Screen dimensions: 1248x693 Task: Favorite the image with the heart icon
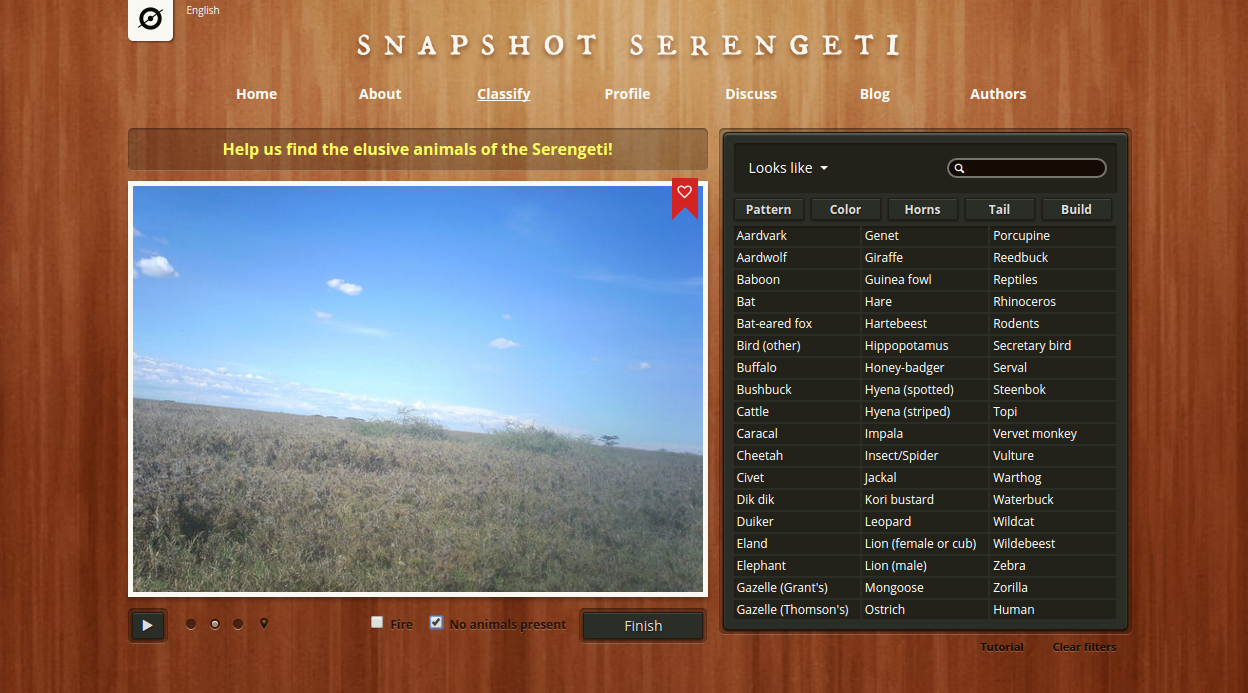coord(684,192)
